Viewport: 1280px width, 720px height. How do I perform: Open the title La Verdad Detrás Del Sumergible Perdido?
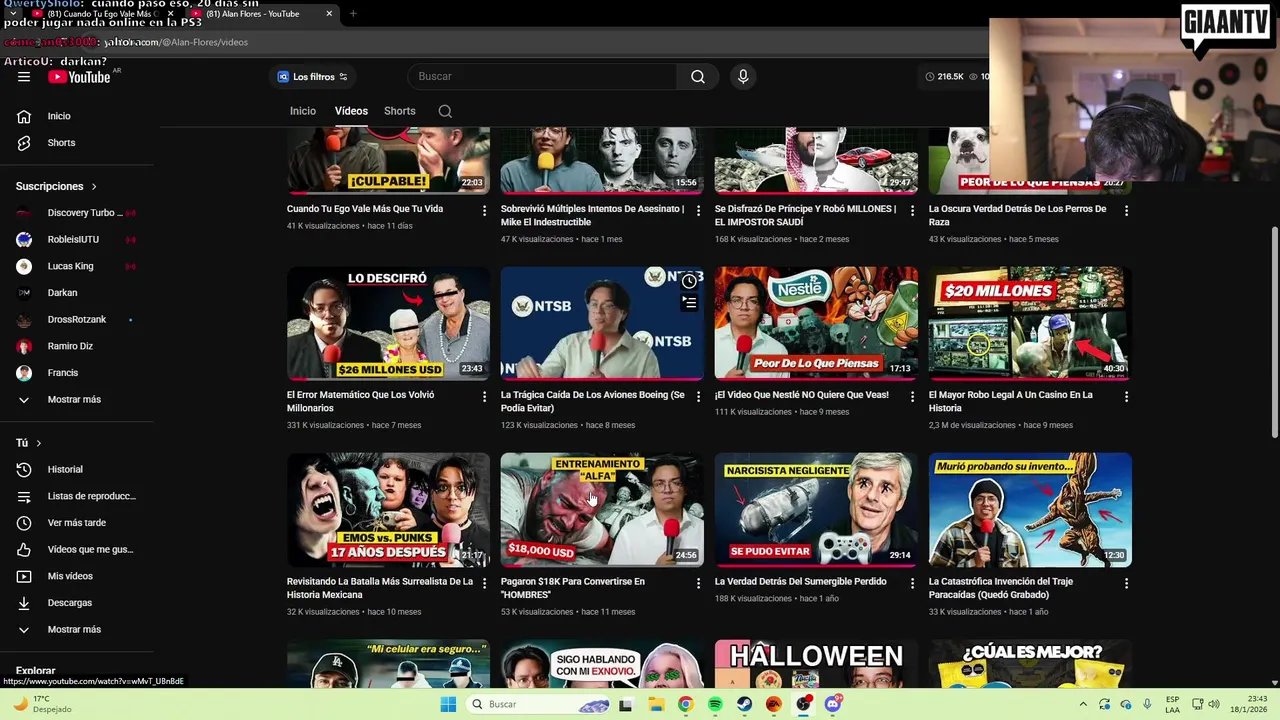click(800, 582)
